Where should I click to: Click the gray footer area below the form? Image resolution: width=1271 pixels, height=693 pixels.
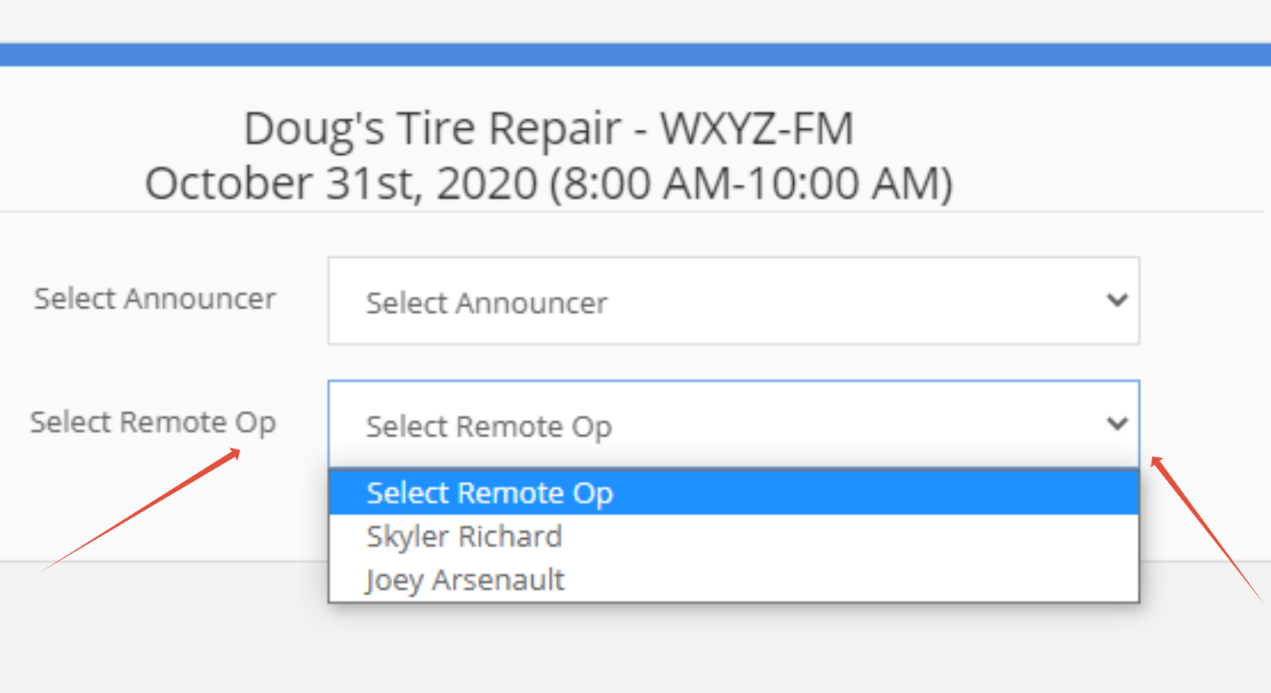click(x=635, y=640)
